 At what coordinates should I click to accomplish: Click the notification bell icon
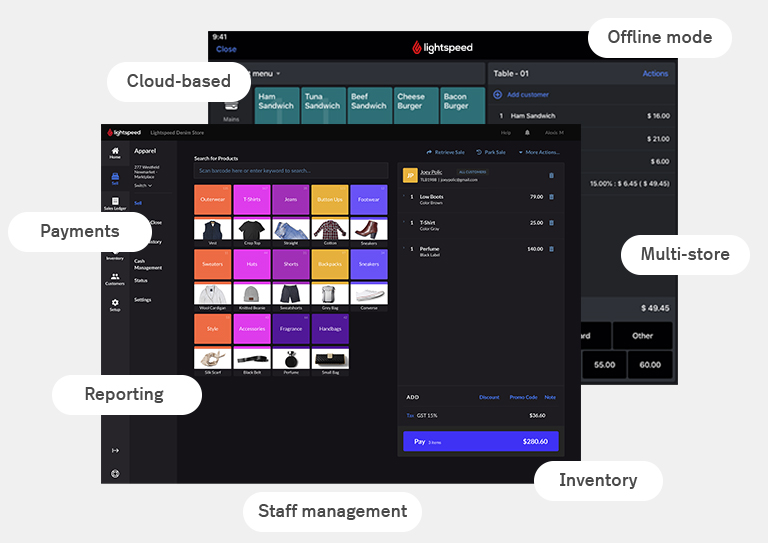click(528, 132)
